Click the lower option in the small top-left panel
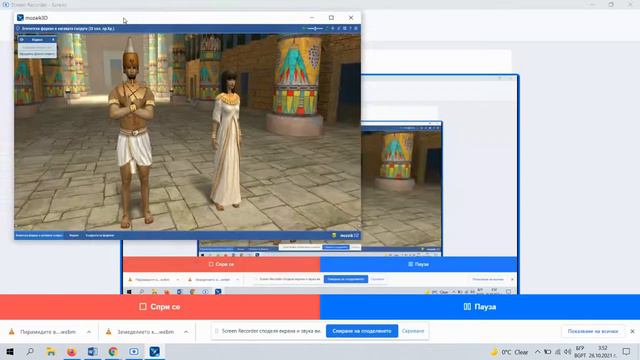 37,54
